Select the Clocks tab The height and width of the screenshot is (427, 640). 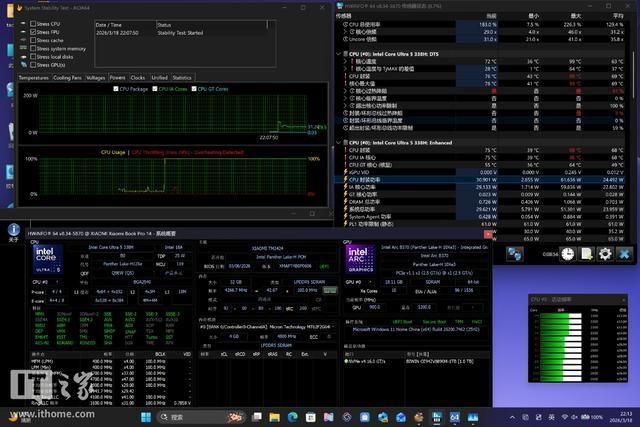pyautogui.click(x=137, y=77)
